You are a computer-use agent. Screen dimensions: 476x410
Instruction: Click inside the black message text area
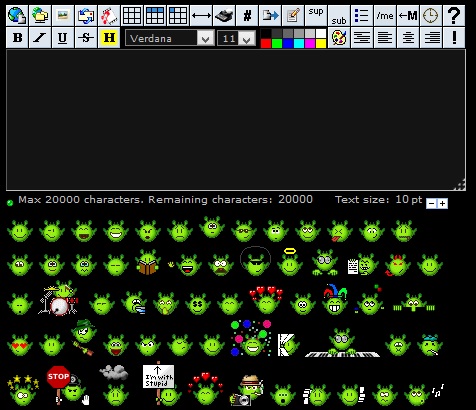coord(236,120)
